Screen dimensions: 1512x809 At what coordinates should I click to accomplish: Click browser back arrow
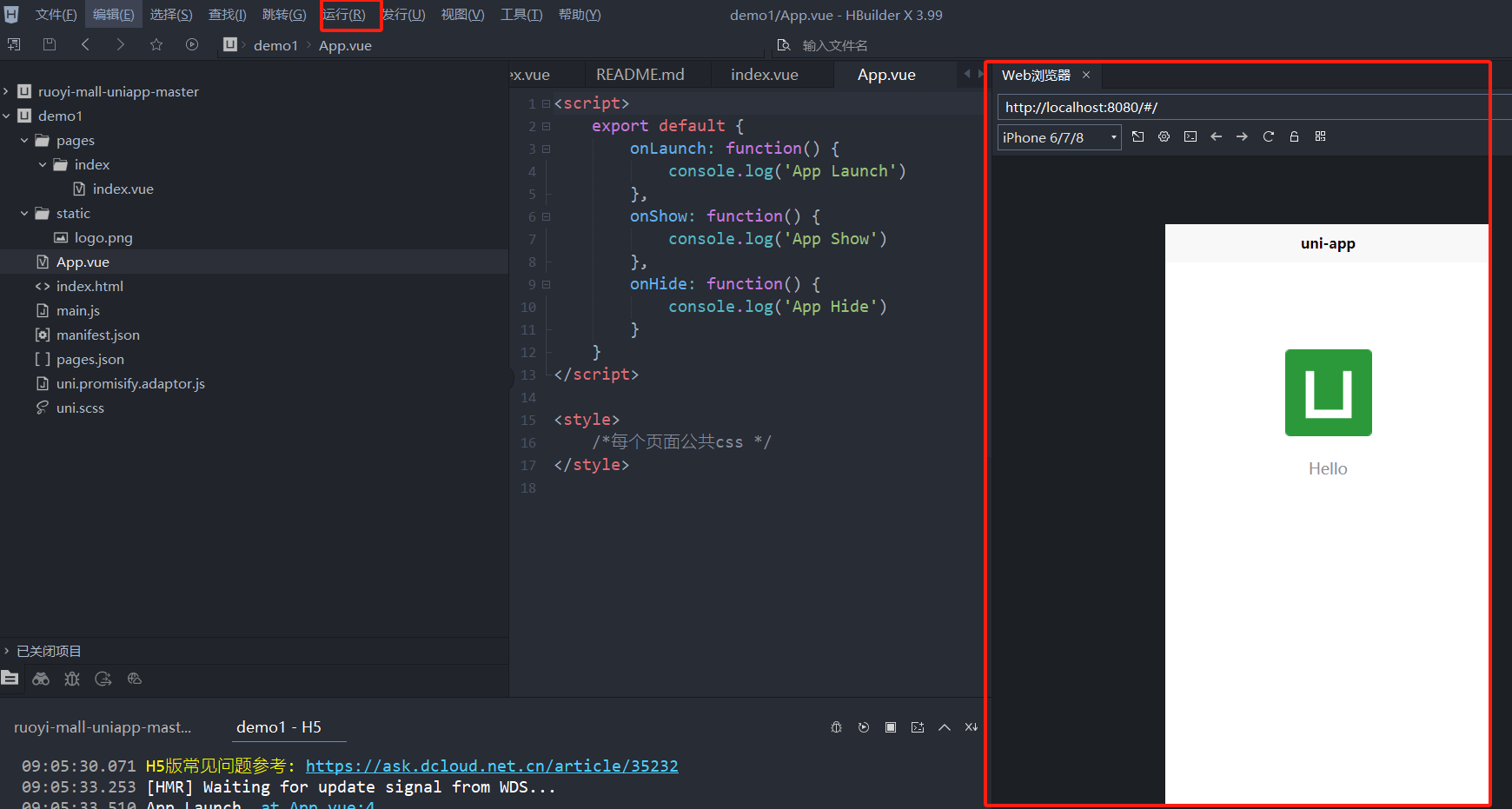pyautogui.click(x=1217, y=136)
